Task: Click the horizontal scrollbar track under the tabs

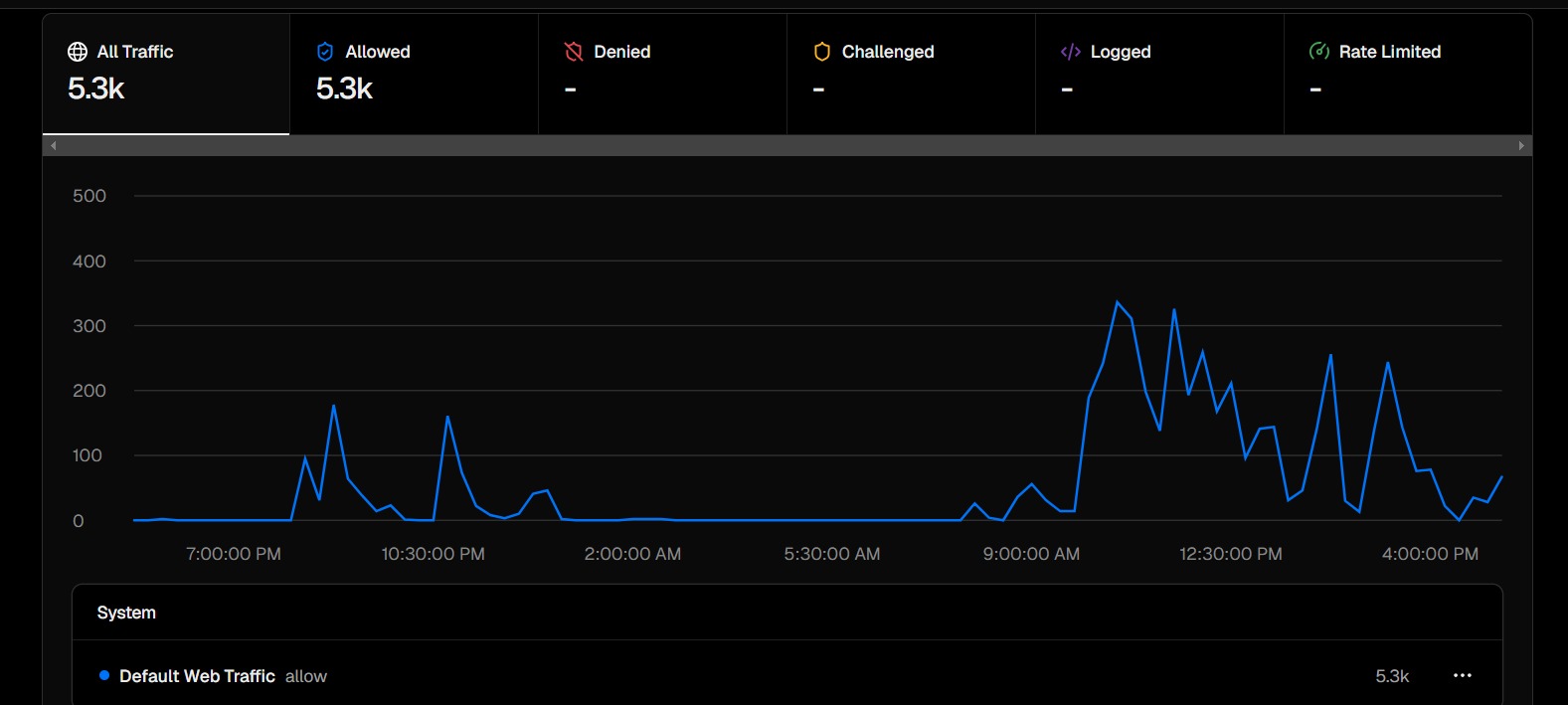Action: point(785,146)
